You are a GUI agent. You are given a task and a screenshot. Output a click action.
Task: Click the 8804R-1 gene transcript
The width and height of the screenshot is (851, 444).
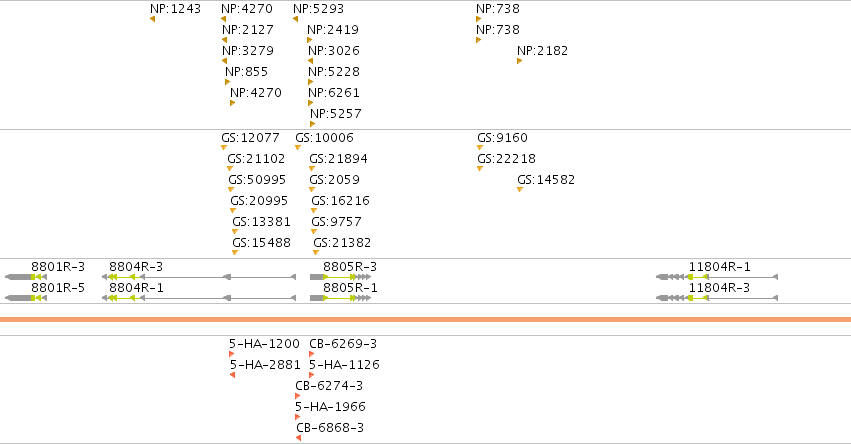click(199, 298)
